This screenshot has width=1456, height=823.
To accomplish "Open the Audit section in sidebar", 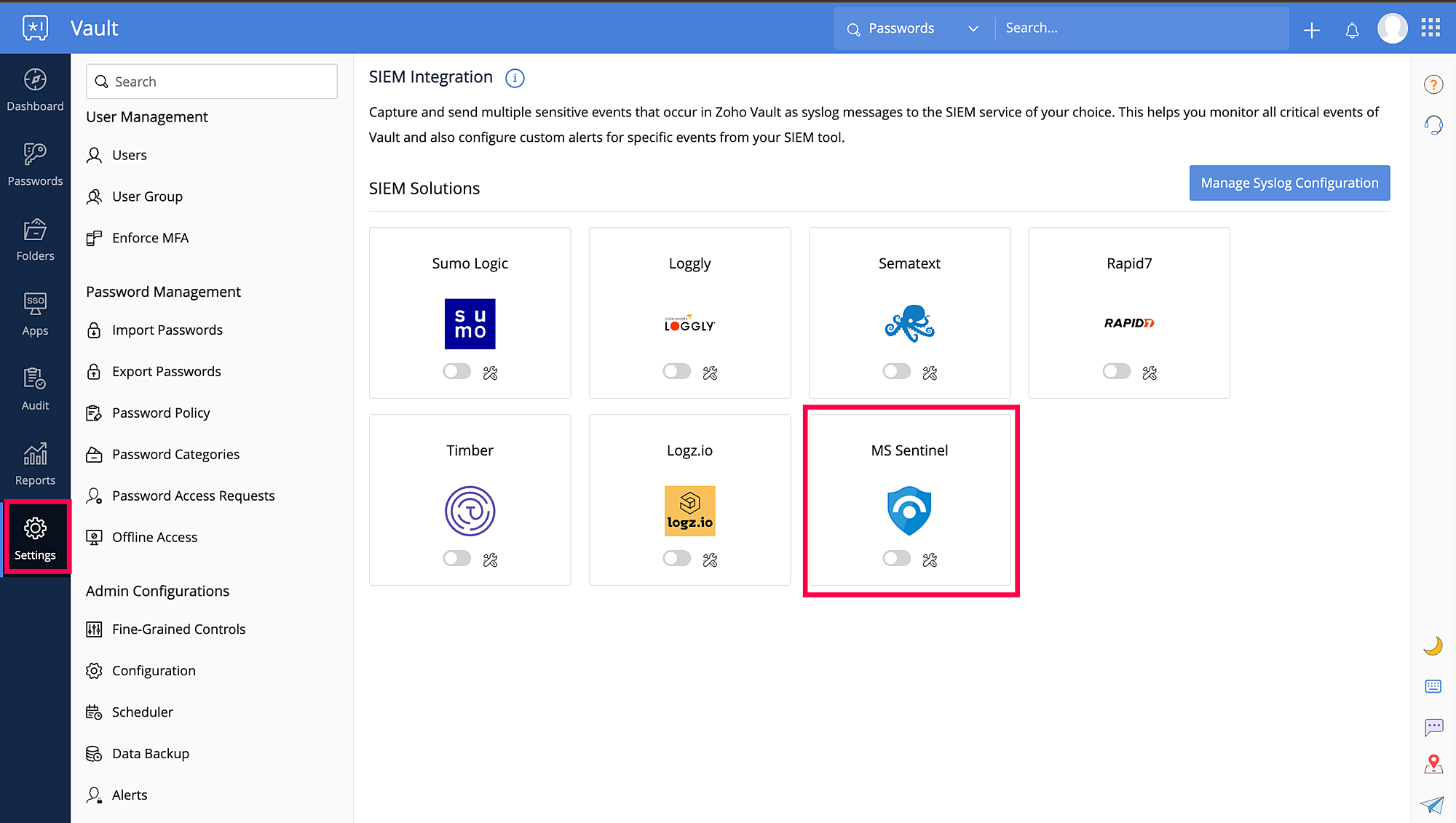I will [x=35, y=389].
